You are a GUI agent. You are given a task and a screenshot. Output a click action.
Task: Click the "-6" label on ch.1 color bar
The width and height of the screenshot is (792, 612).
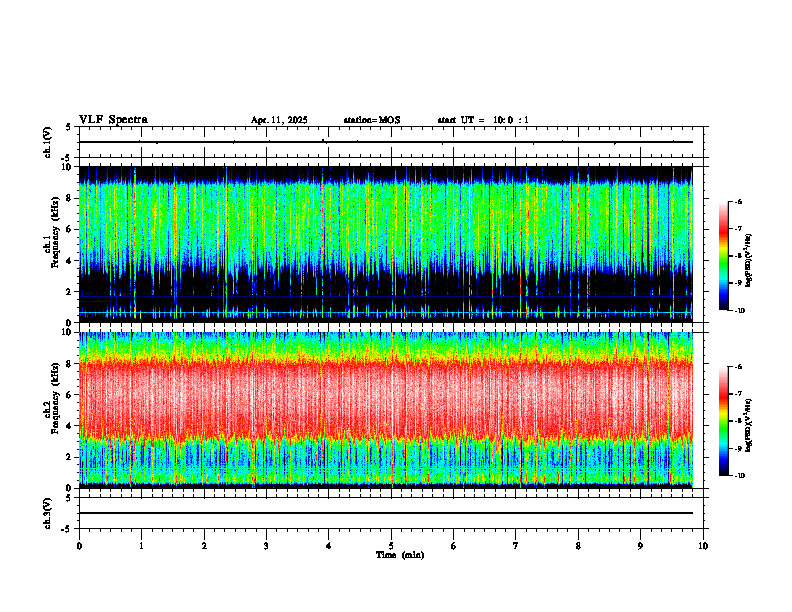(739, 201)
